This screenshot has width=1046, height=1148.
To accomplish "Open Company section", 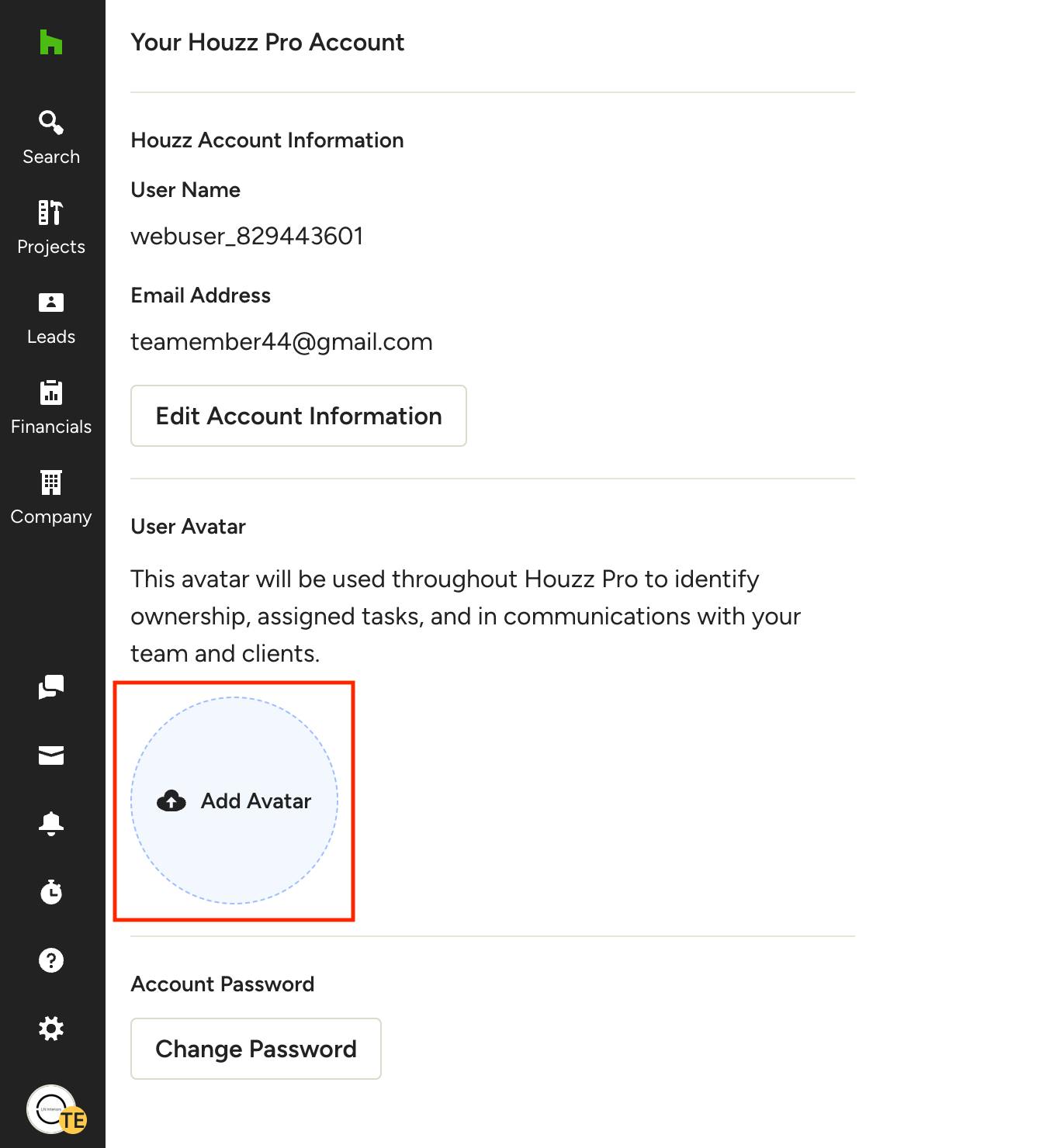I will (51, 498).
